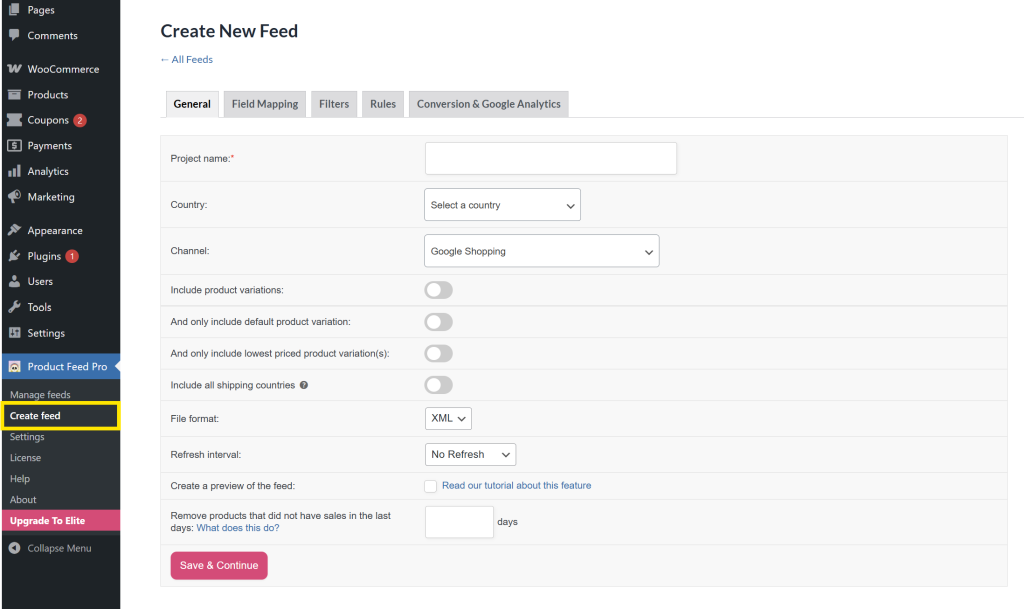Image resolution: width=1024 pixels, height=609 pixels.
Task: Toggle on Include all shipping countries
Action: (x=438, y=384)
